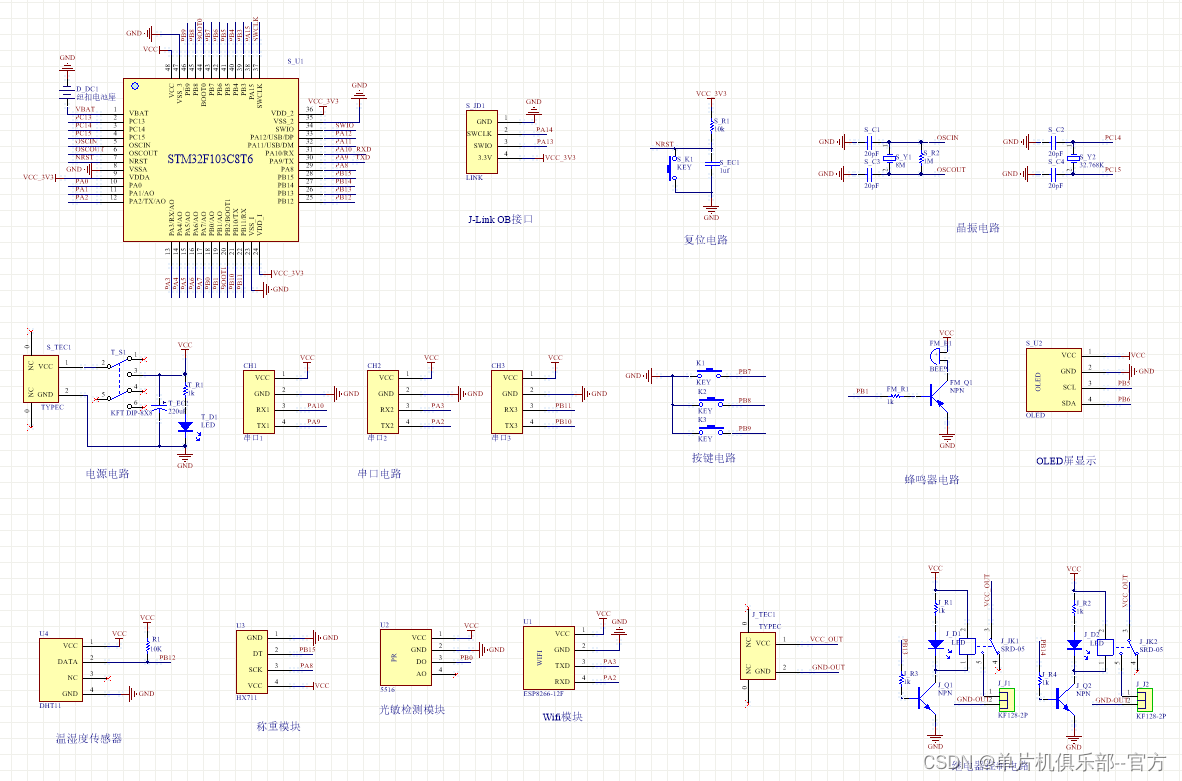
Task: Select the U2 5516 photoresistor block
Action: 406,657
